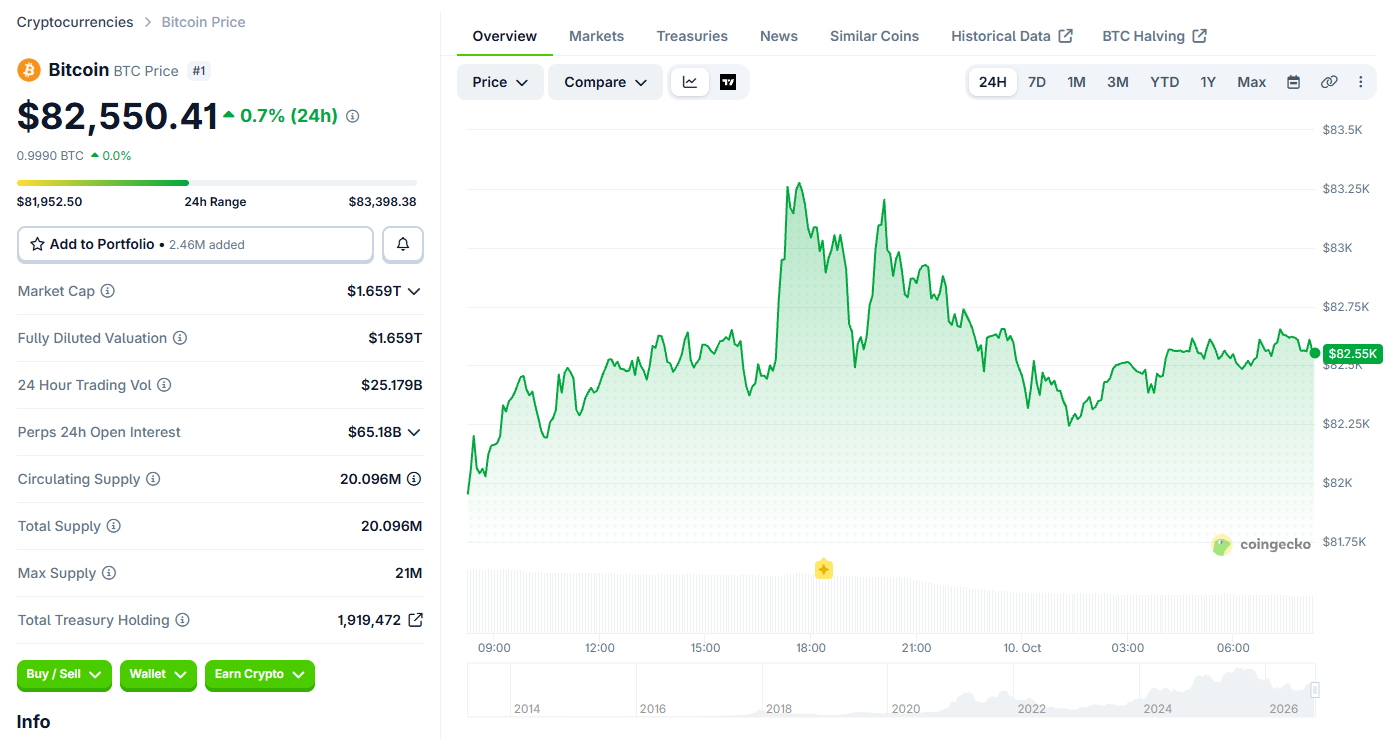Open the treasury holding external link icon

coord(415,620)
